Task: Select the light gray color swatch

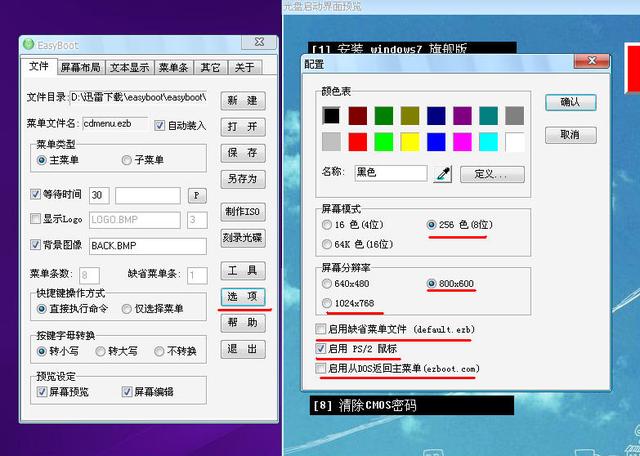Action: click(331, 142)
